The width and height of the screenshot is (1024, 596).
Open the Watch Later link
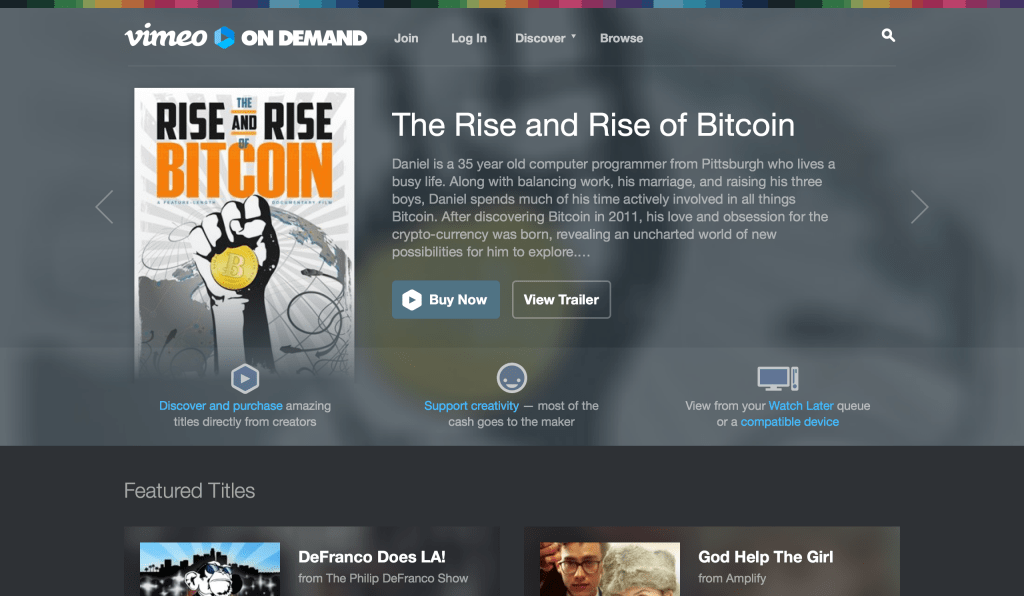coord(801,405)
